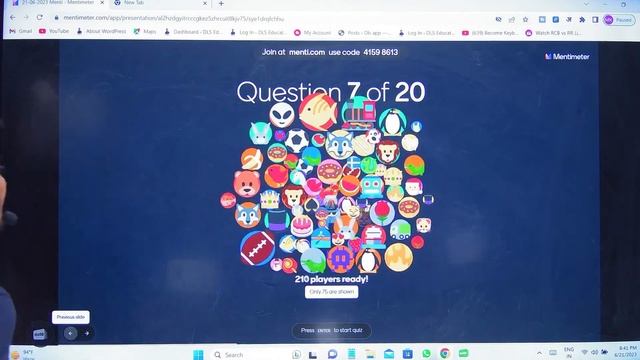Screen dimensions: 640x360
Task: Click the browser back arrow
Action: pos(13,18)
